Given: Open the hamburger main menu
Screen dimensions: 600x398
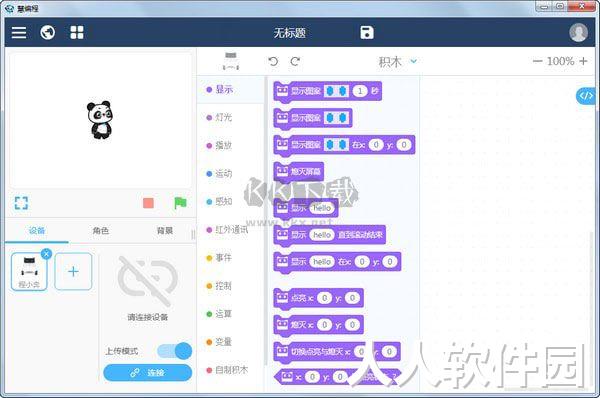Looking at the screenshot, I should pyautogui.click(x=19, y=33).
